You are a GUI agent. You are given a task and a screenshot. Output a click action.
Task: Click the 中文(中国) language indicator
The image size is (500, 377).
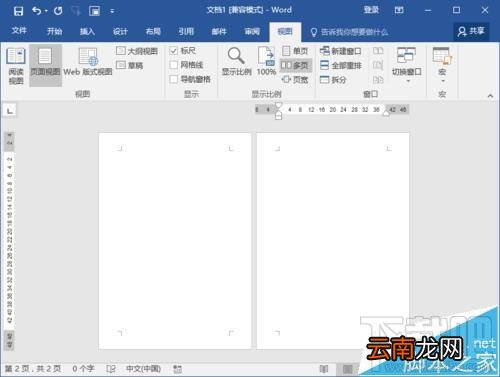(143, 369)
